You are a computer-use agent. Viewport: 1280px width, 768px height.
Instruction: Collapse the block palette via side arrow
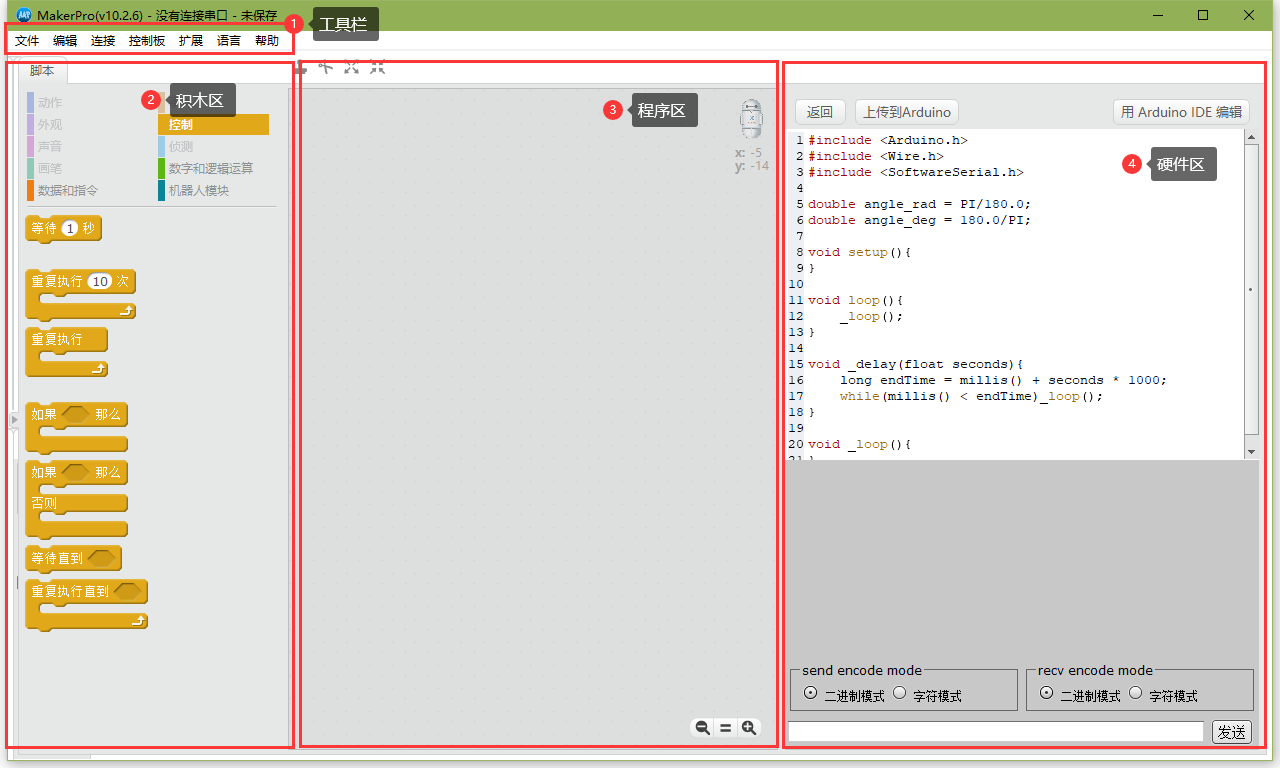pyautogui.click(x=13, y=420)
